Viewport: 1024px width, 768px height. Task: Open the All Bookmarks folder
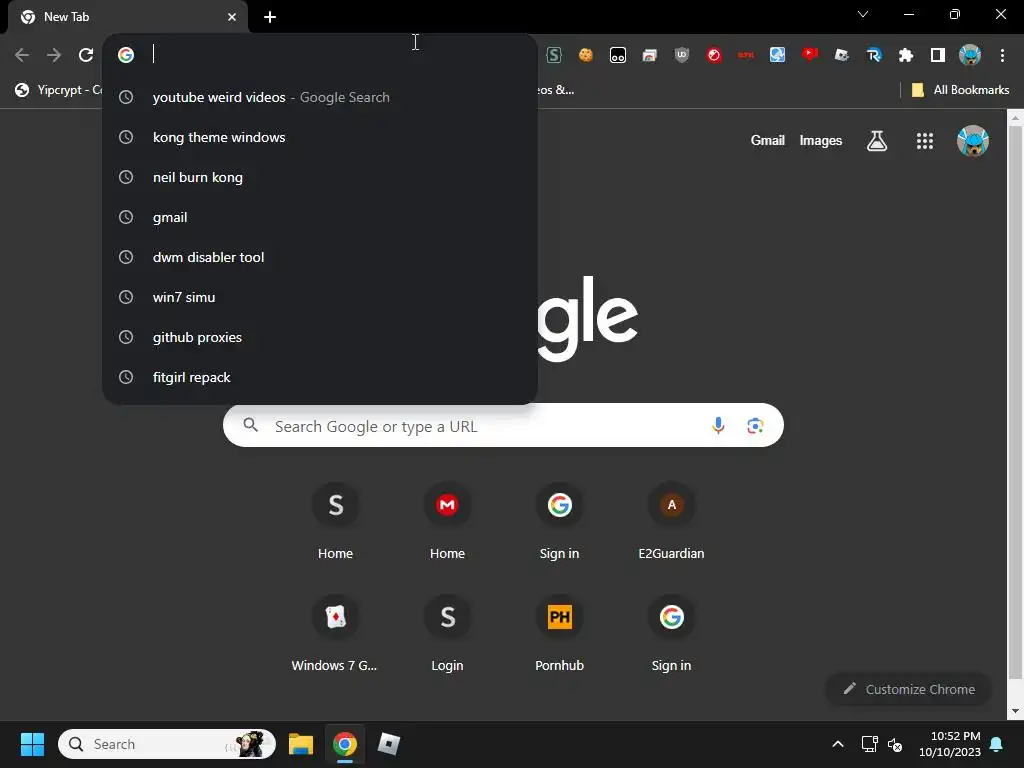pyautogui.click(x=960, y=90)
